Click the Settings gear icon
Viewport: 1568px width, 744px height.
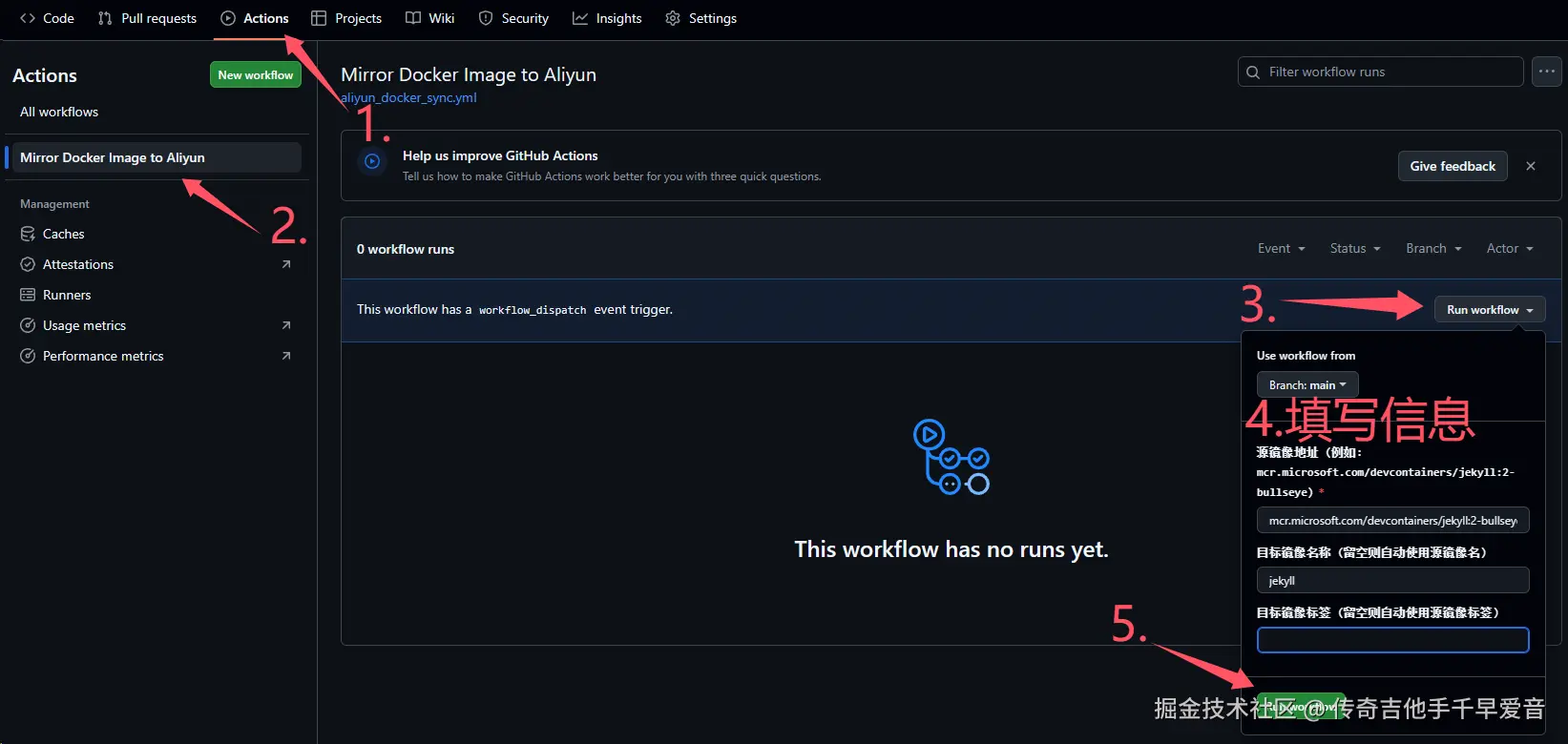673,18
